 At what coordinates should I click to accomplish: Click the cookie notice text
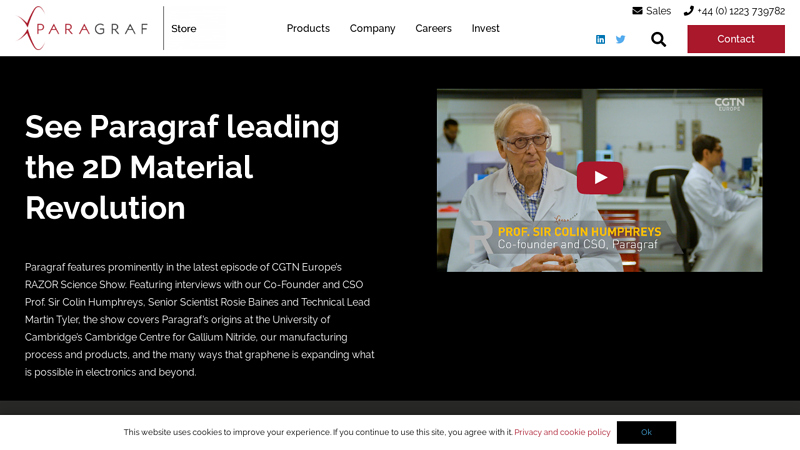(318, 432)
